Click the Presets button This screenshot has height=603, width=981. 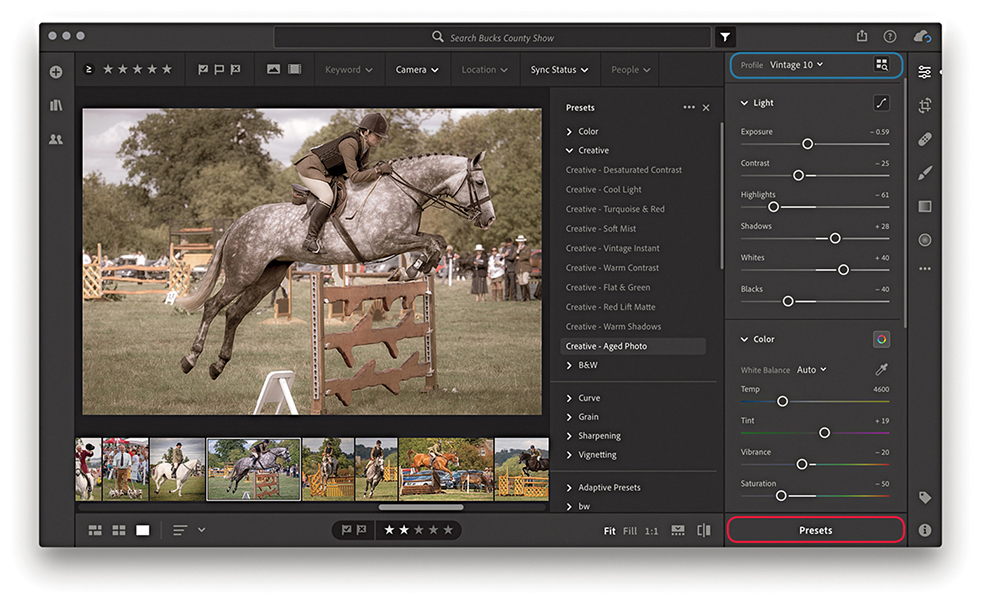pos(815,530)
